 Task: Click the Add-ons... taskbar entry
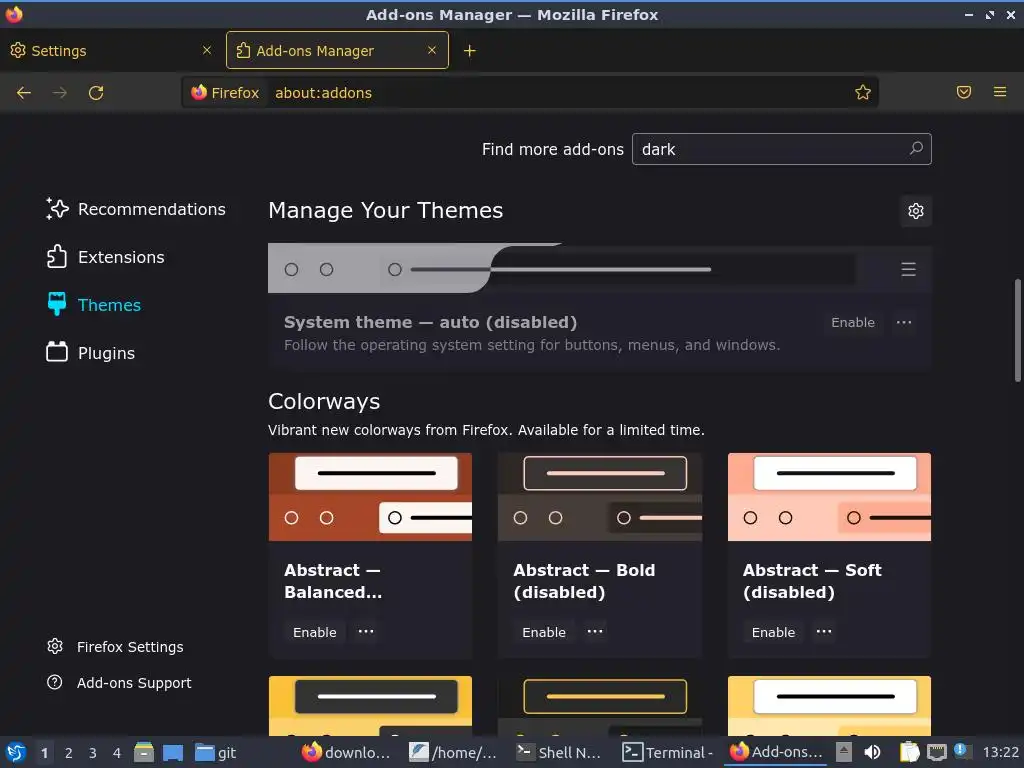[775, 752]
